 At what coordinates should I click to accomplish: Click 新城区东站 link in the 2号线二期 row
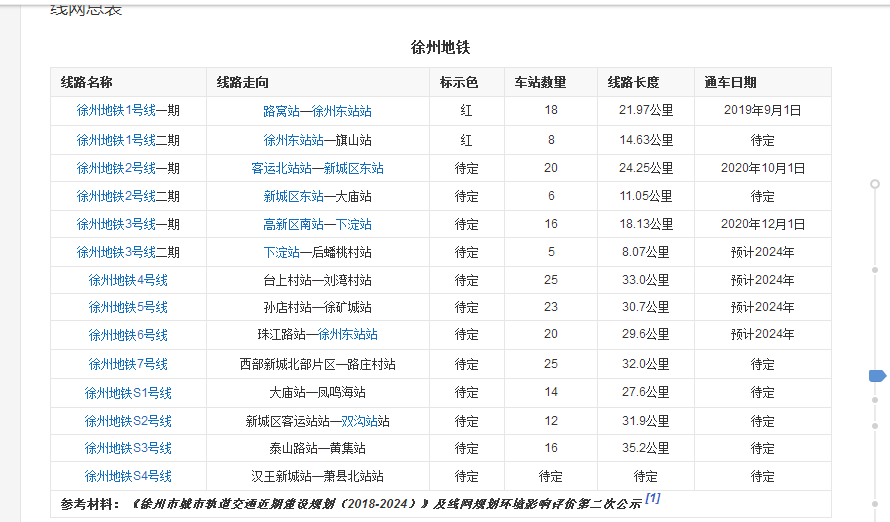tap(293, 196)
